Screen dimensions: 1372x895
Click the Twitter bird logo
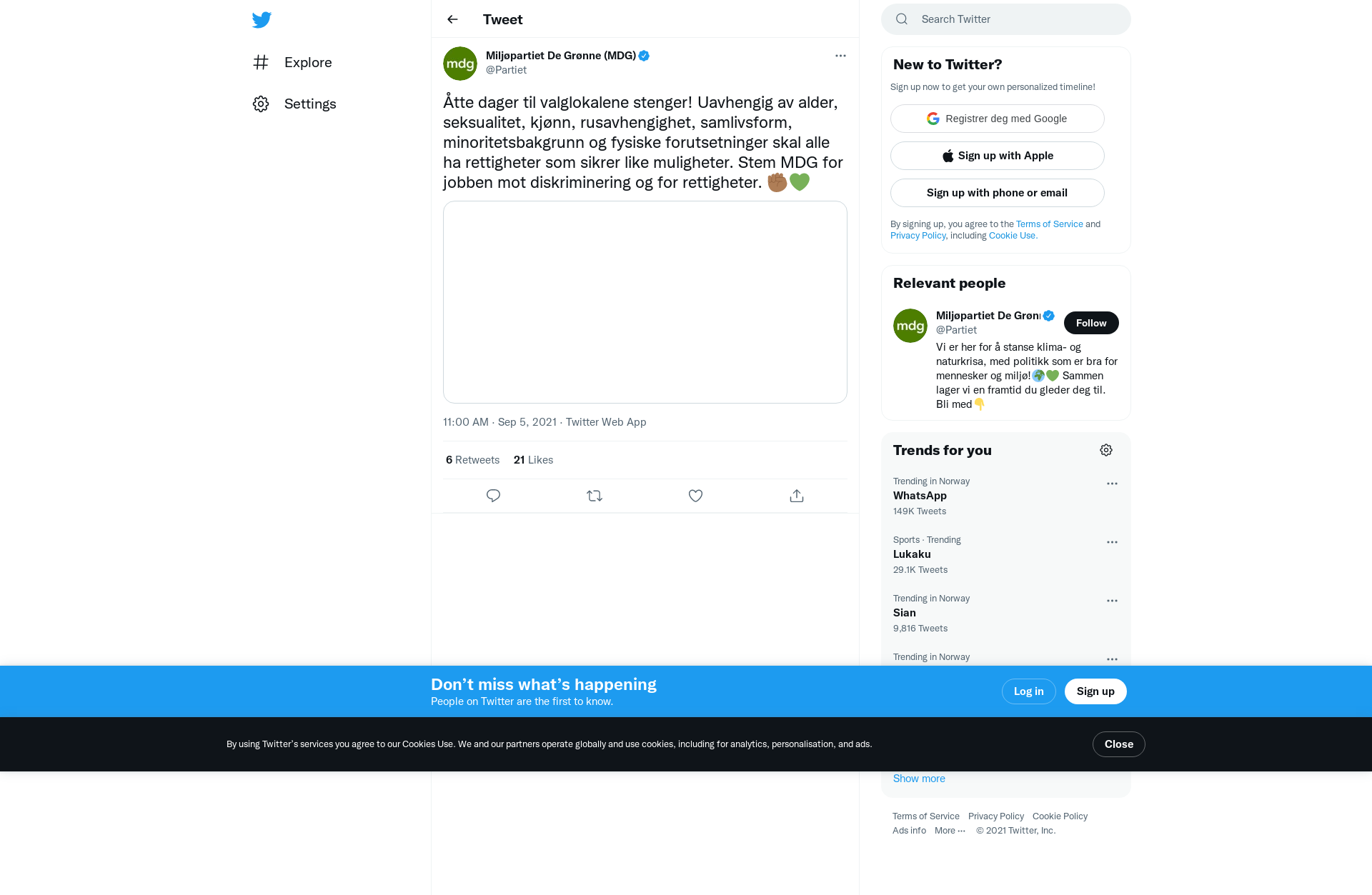click(x=262, y=20)
